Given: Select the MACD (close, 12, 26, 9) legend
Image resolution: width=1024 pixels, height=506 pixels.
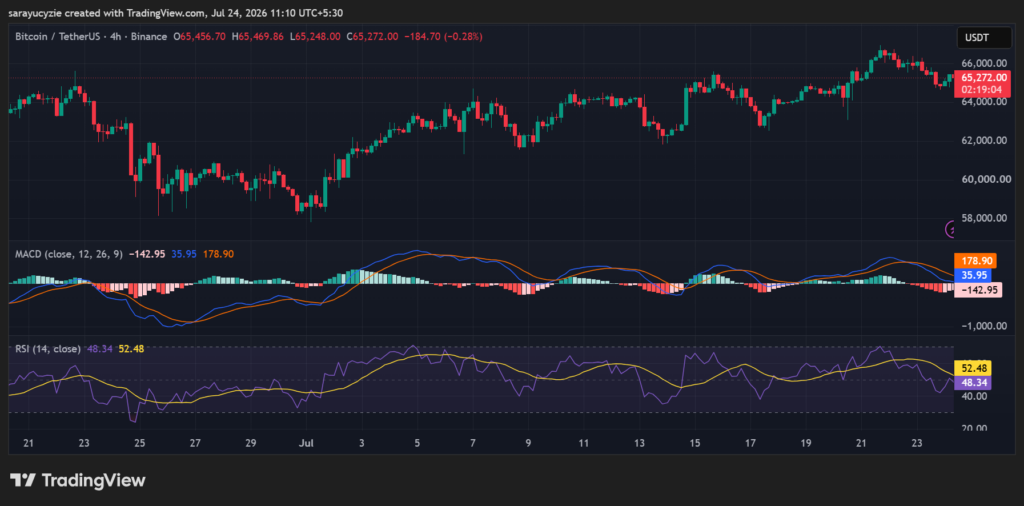Looking at the screenshot, I should click(69, 254).
